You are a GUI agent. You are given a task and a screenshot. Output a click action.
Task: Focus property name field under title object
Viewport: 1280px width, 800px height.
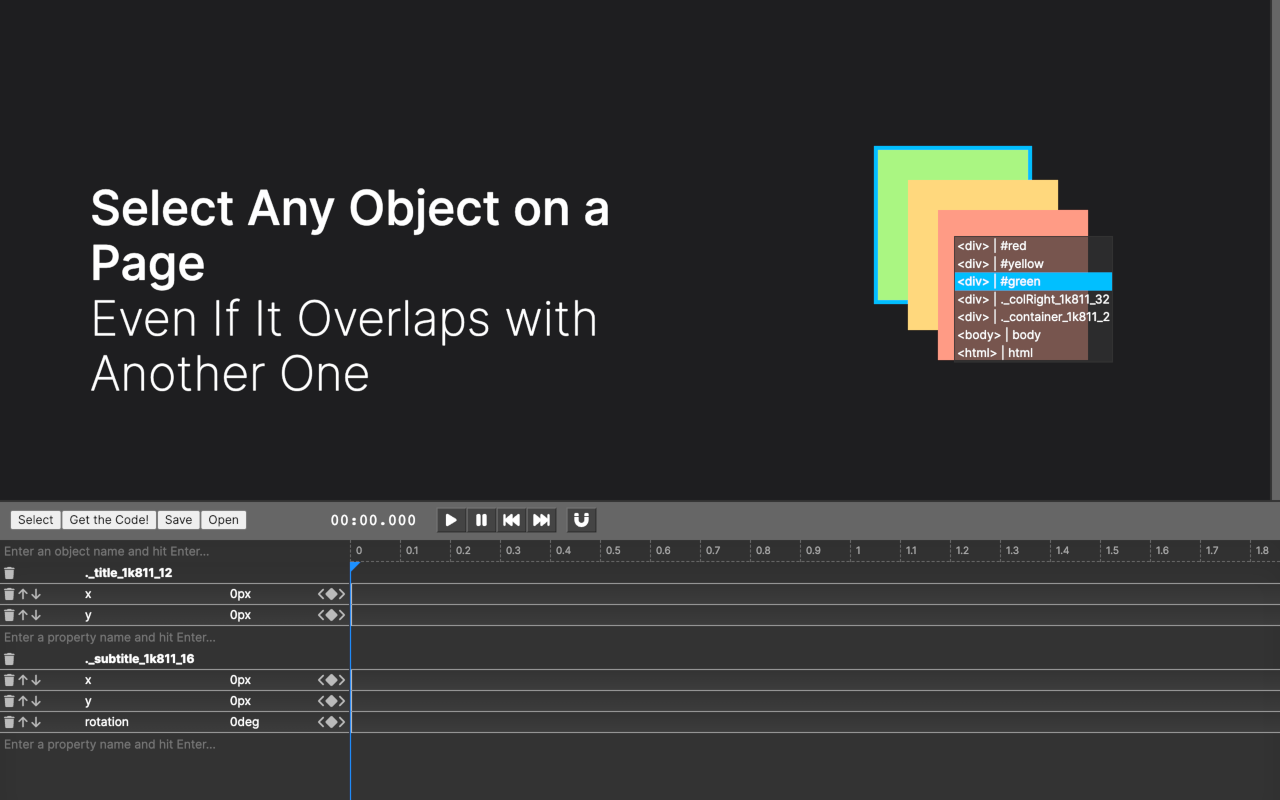[175, 637]
